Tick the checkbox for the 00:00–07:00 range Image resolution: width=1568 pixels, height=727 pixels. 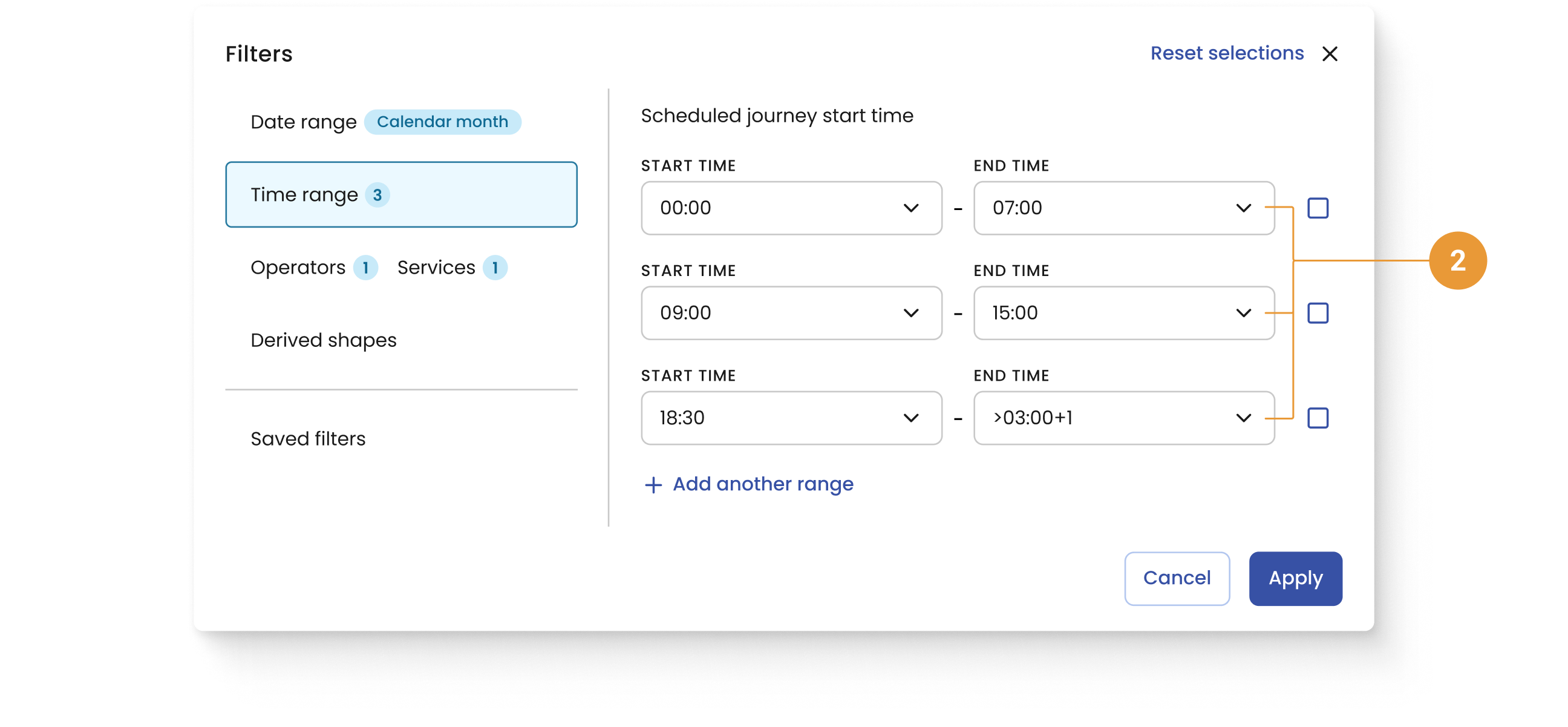[x=1318, y=208]
